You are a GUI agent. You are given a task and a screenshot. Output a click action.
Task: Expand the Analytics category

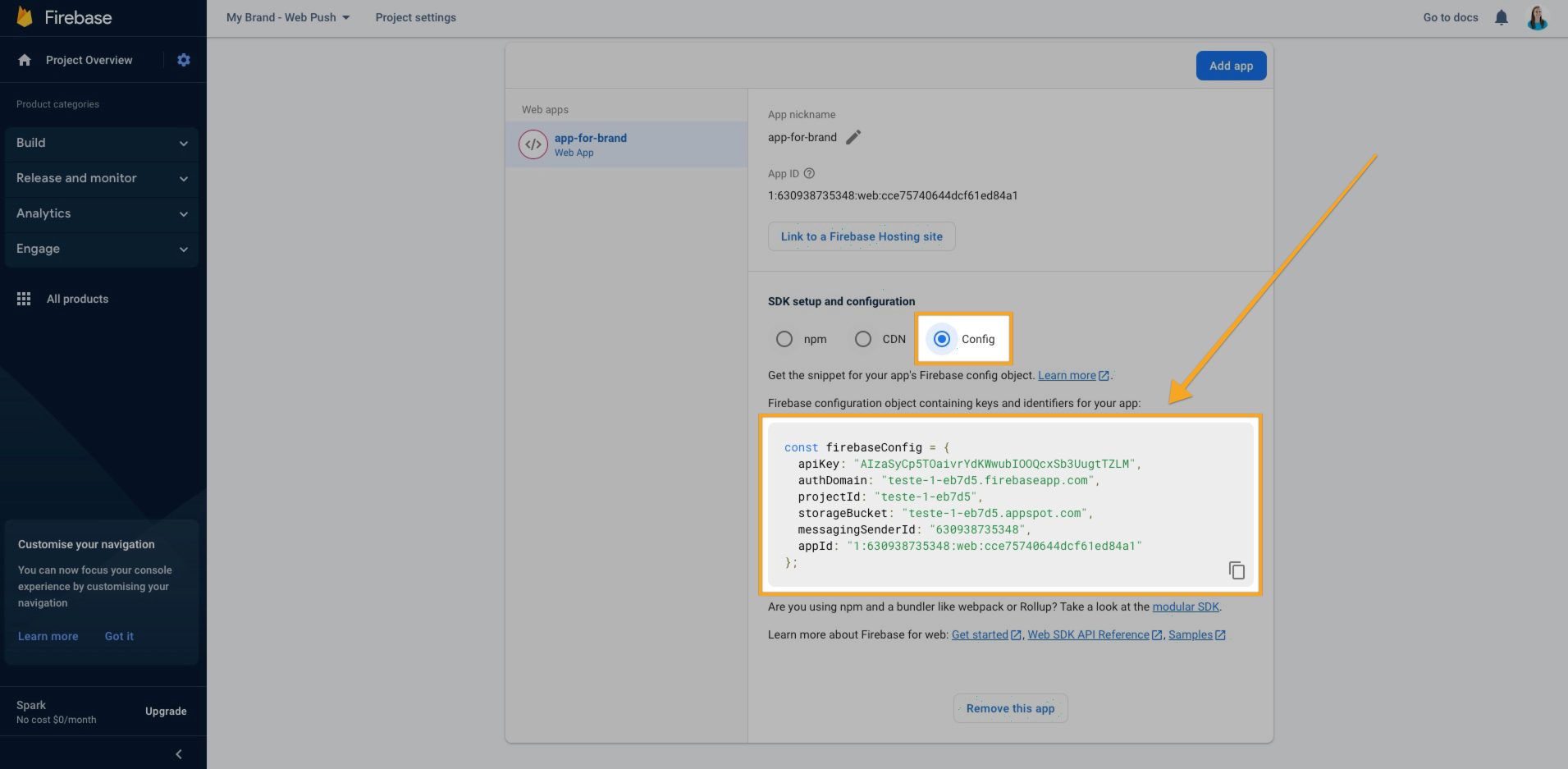[x=101, y=213]
